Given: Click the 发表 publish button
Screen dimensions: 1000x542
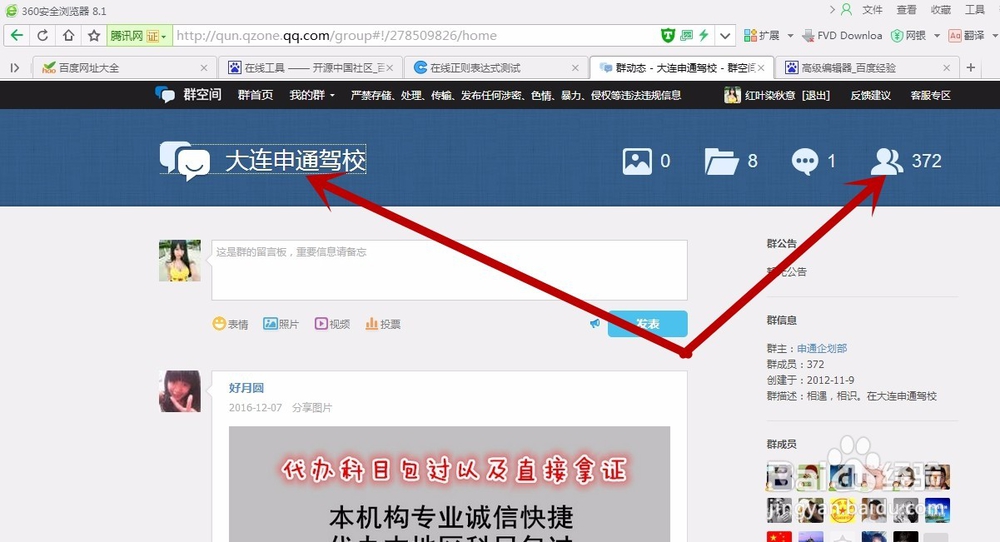Looking at the screenshot, I should point(647,324).
